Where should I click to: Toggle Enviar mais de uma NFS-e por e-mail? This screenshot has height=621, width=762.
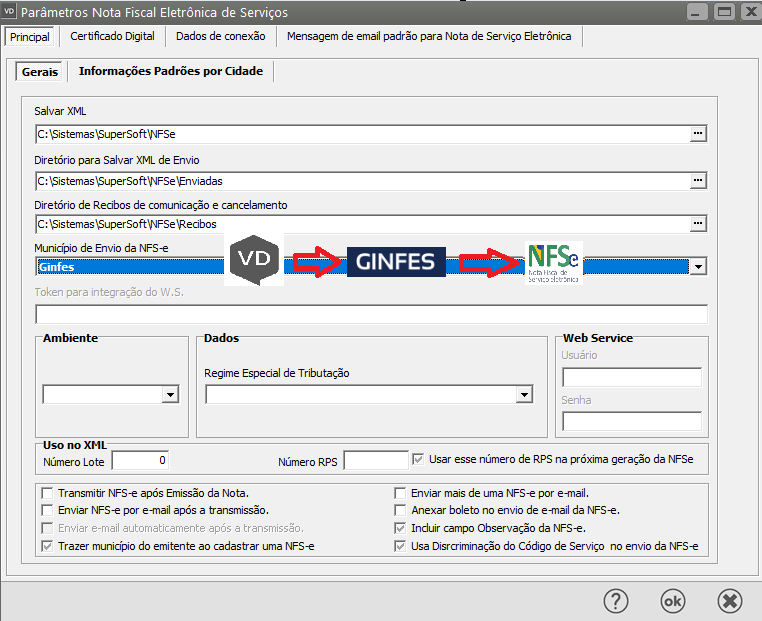pos(401,493)
